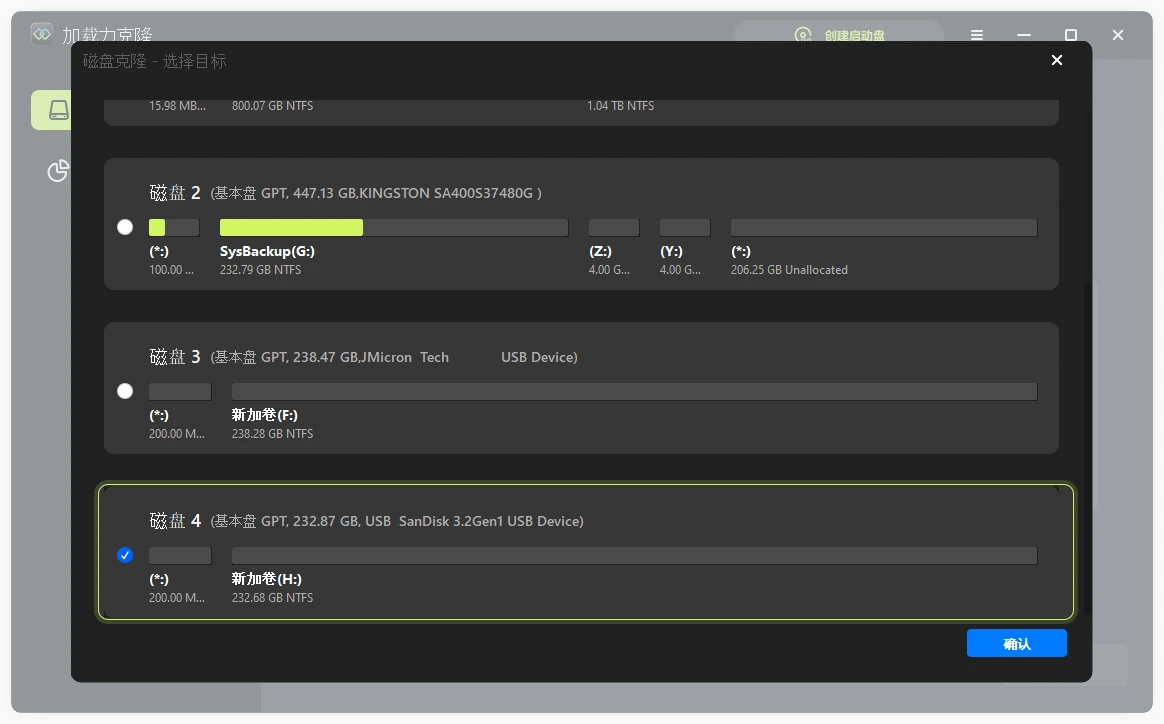Click the app logo in title bar

(42, 35)
